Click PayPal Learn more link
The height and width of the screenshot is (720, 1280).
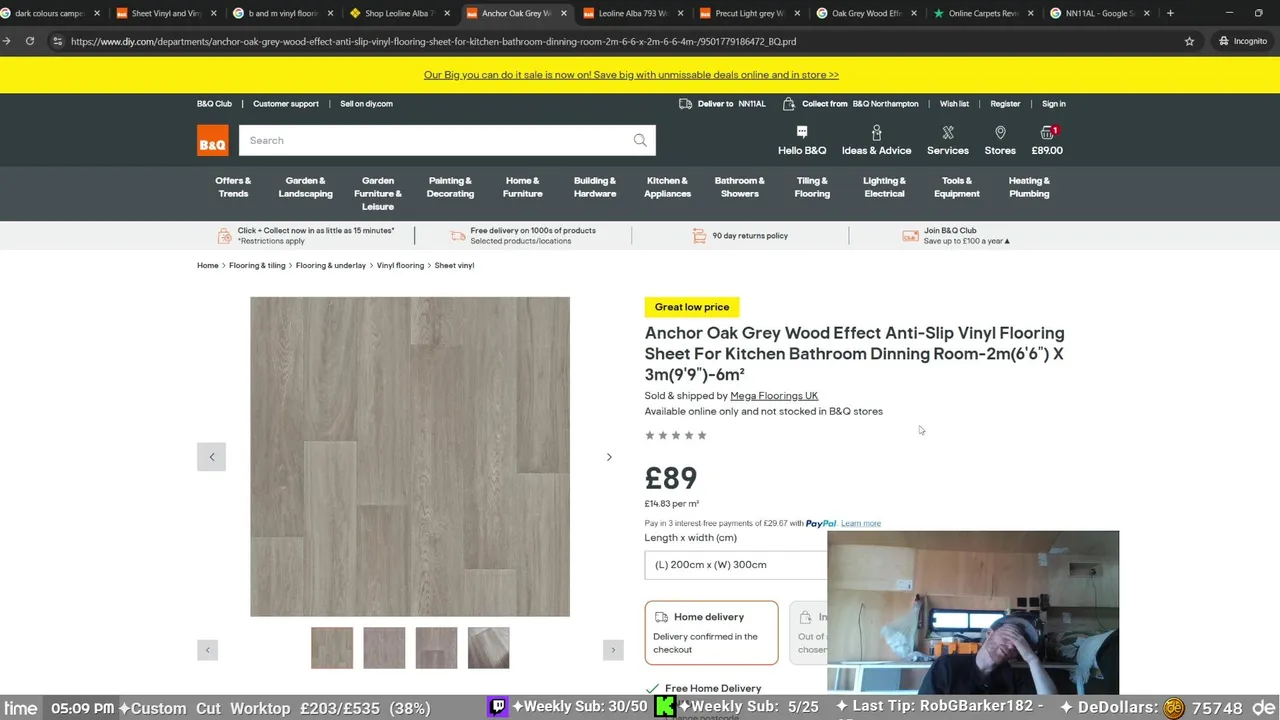[x=861, y=523]
